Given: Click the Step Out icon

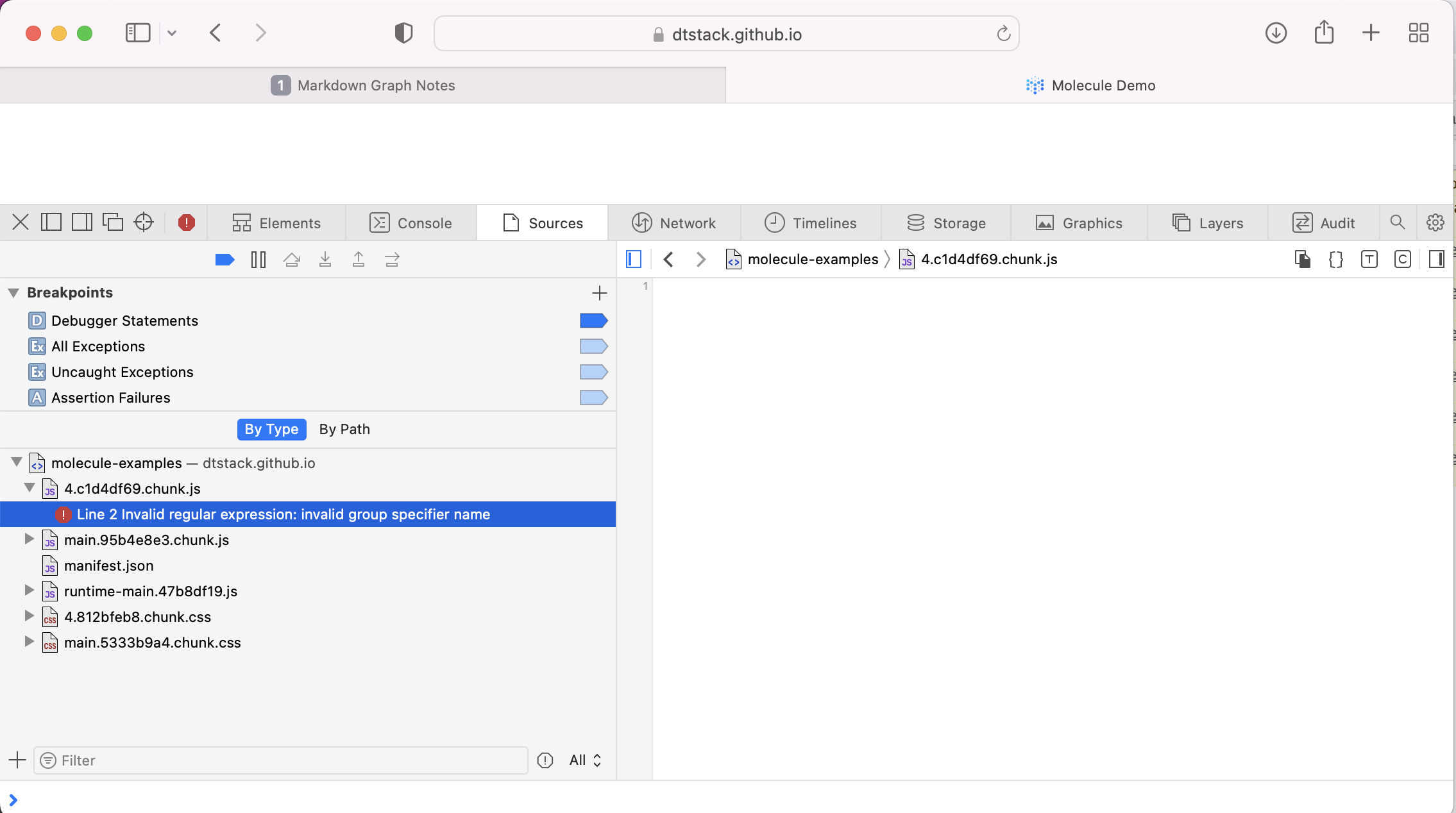Looking at the screenshot, I should (x=359, y=259).
